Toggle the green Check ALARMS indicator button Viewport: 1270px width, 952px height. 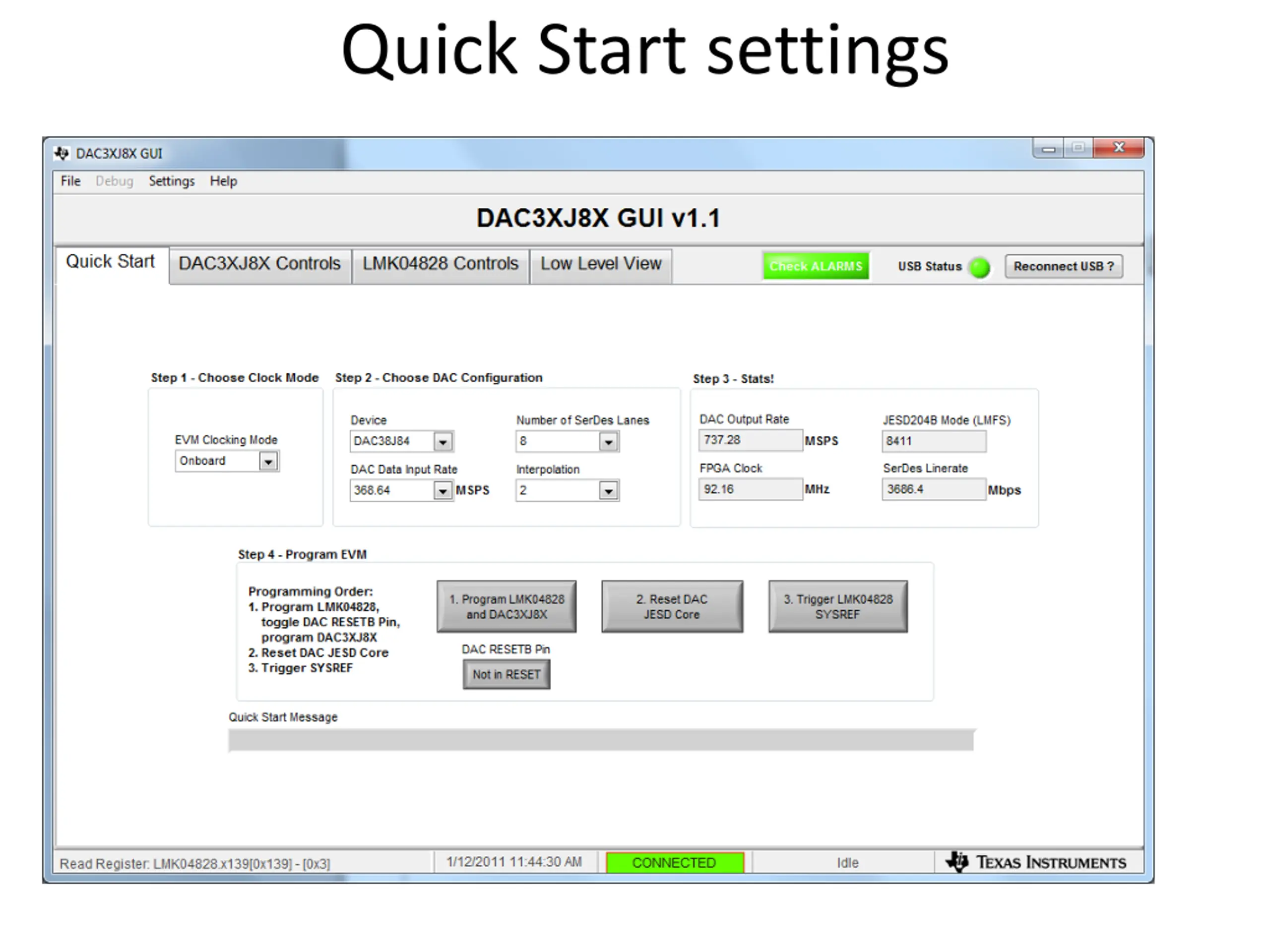point(816,266)
